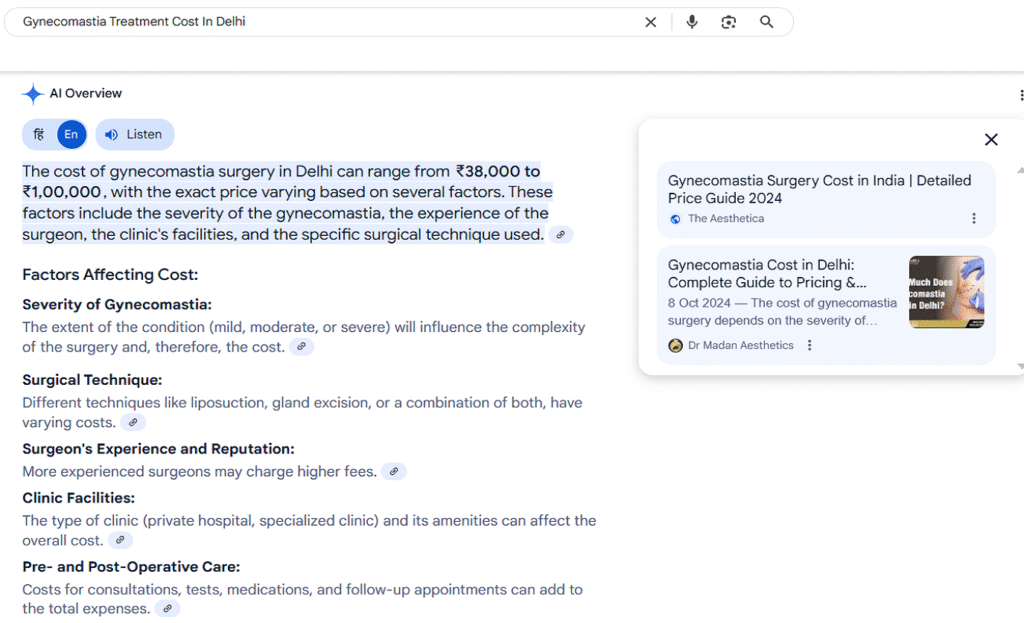The width and height of the screenshot is (1024, 623).
Task: Click the Surgical Technique heading
Action: (x=92, y=380)
